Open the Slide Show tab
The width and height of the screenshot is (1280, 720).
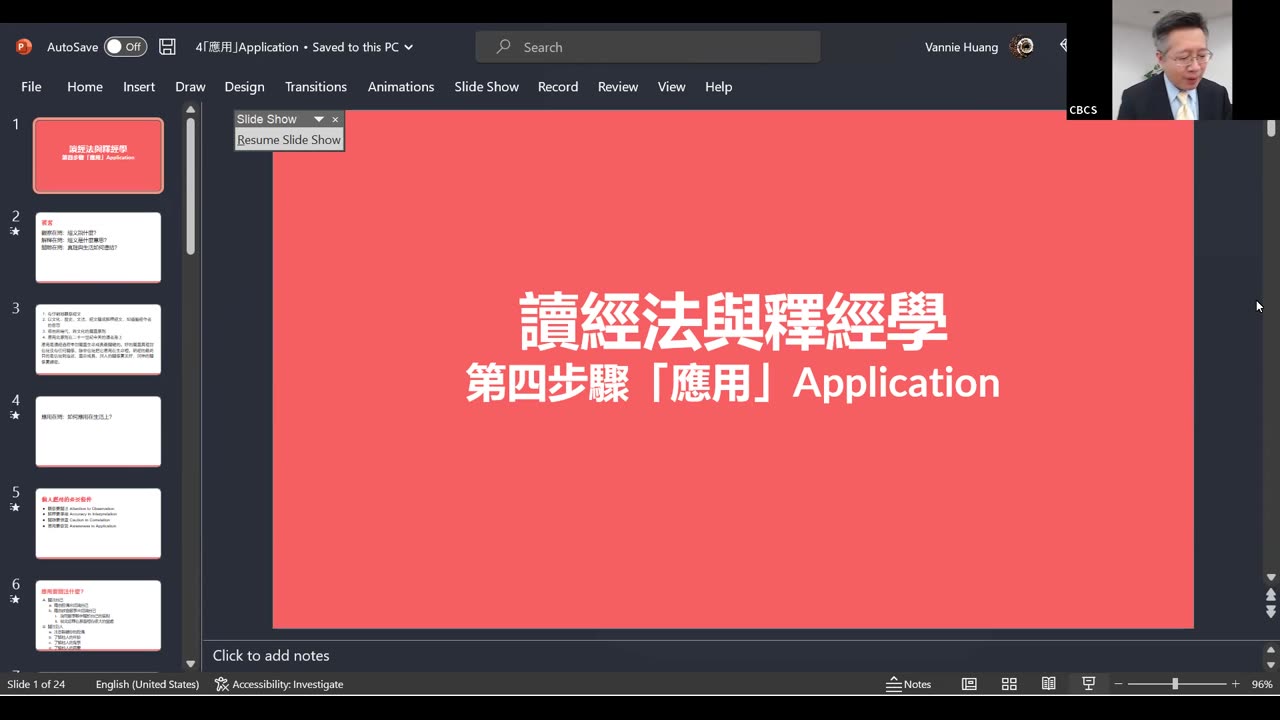point(487,87)
